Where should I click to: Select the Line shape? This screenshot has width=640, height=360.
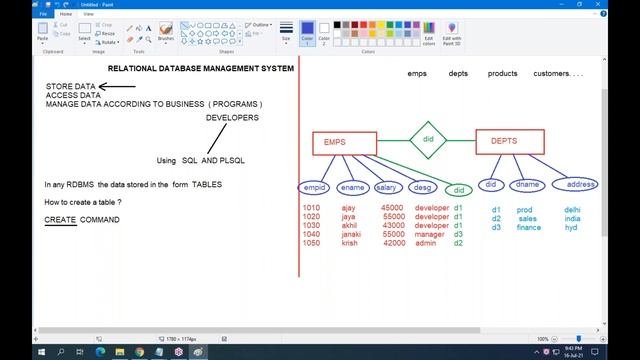[x=184, y=26]
